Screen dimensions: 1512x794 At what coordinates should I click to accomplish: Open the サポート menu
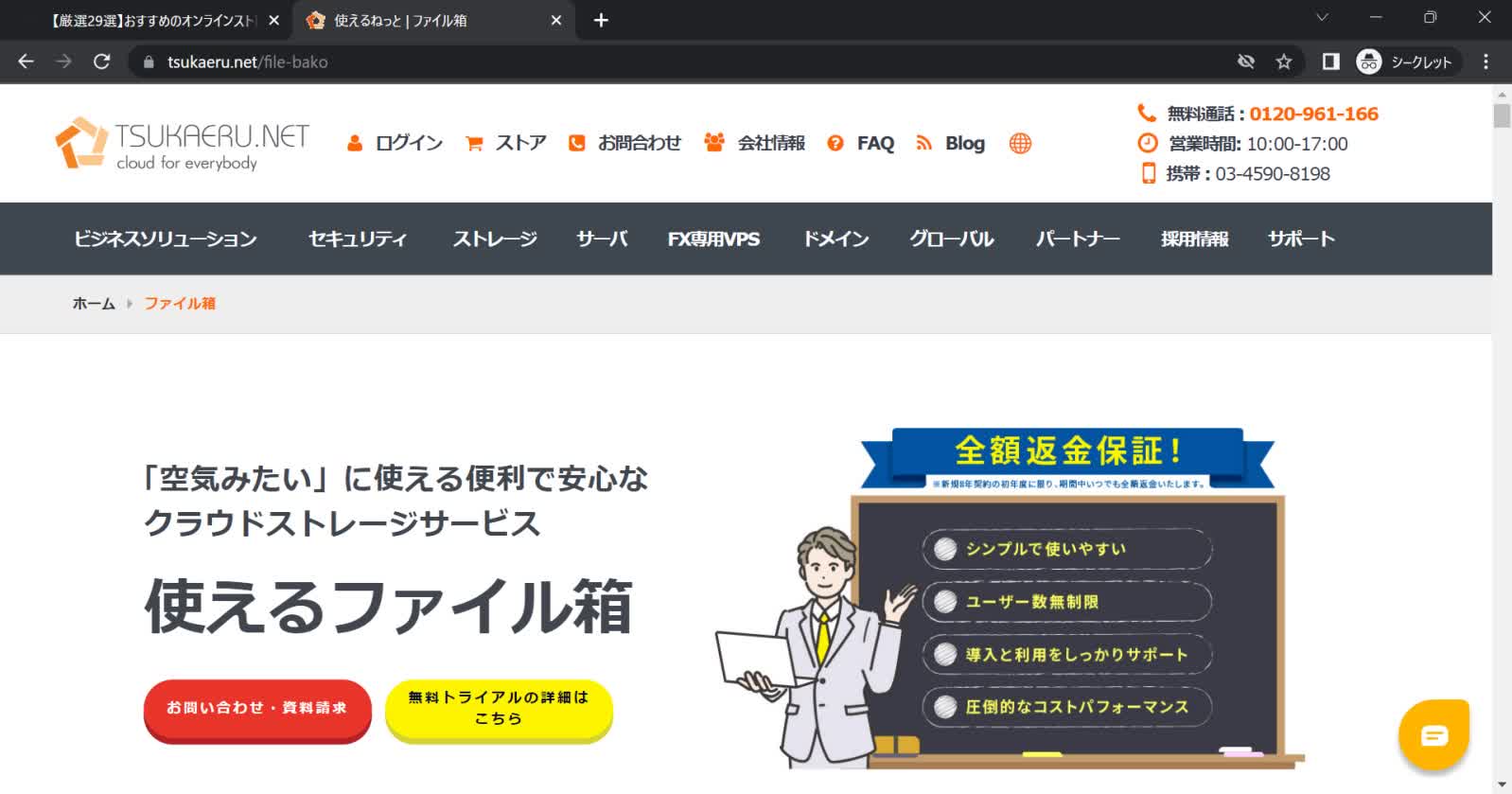[1302, 238]
